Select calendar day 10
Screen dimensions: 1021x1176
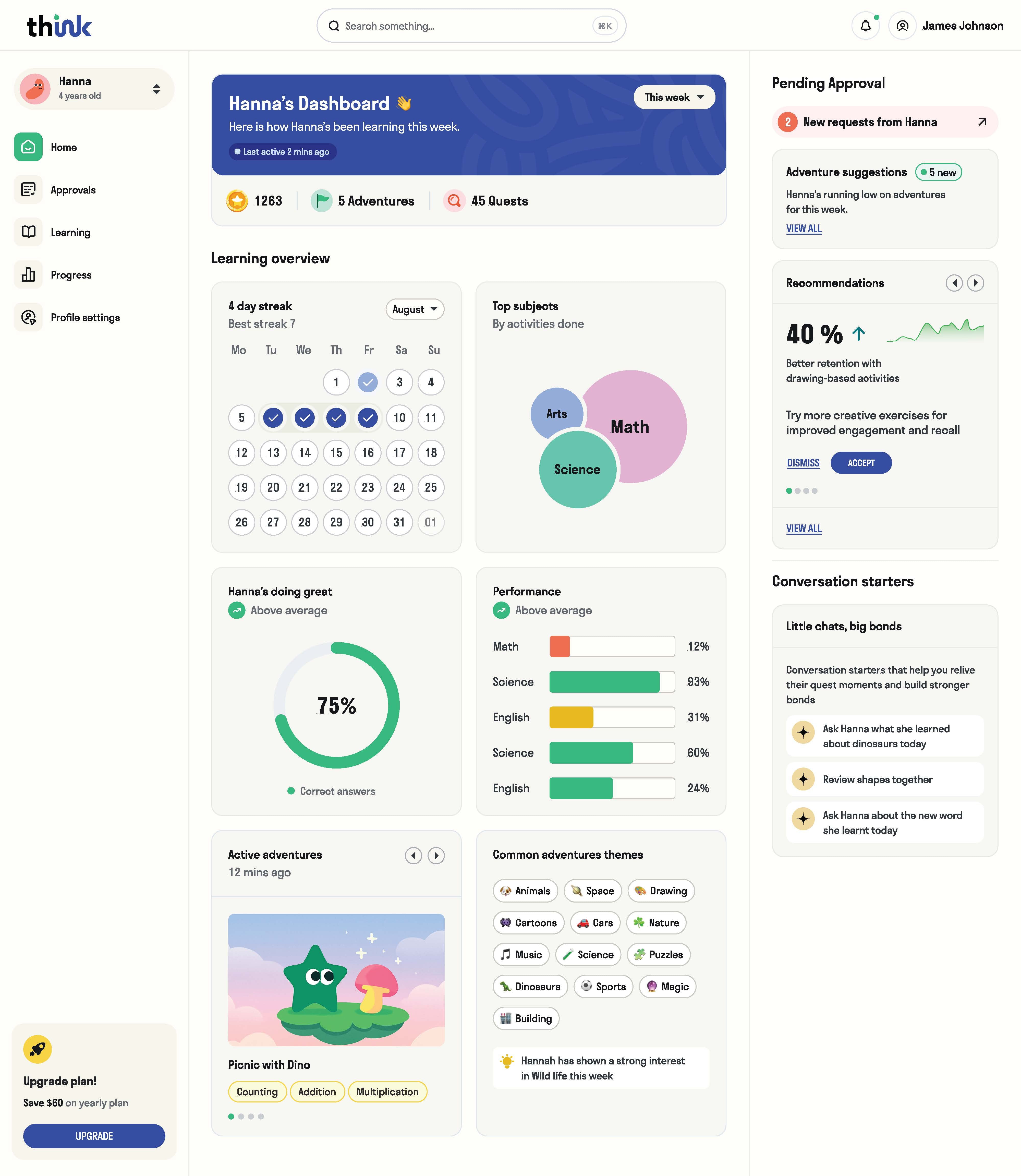(x=399, y=418)
